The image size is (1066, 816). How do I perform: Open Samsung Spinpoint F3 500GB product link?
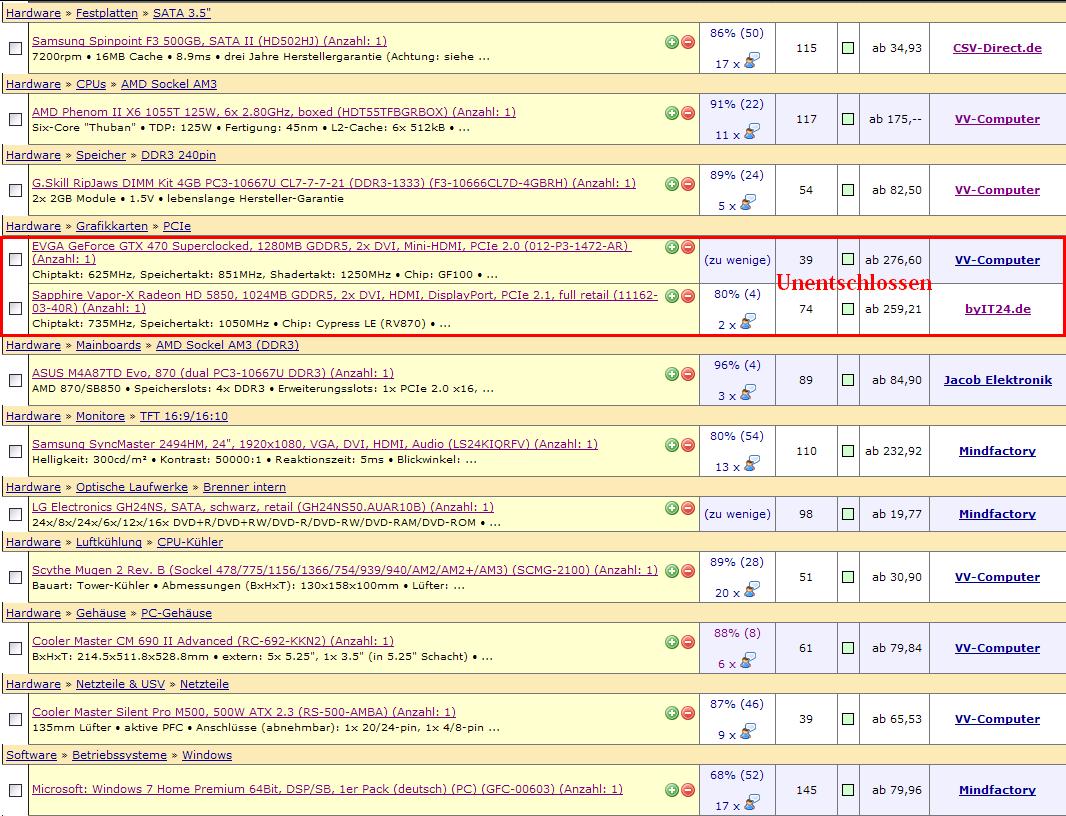[x=209, y=41]
